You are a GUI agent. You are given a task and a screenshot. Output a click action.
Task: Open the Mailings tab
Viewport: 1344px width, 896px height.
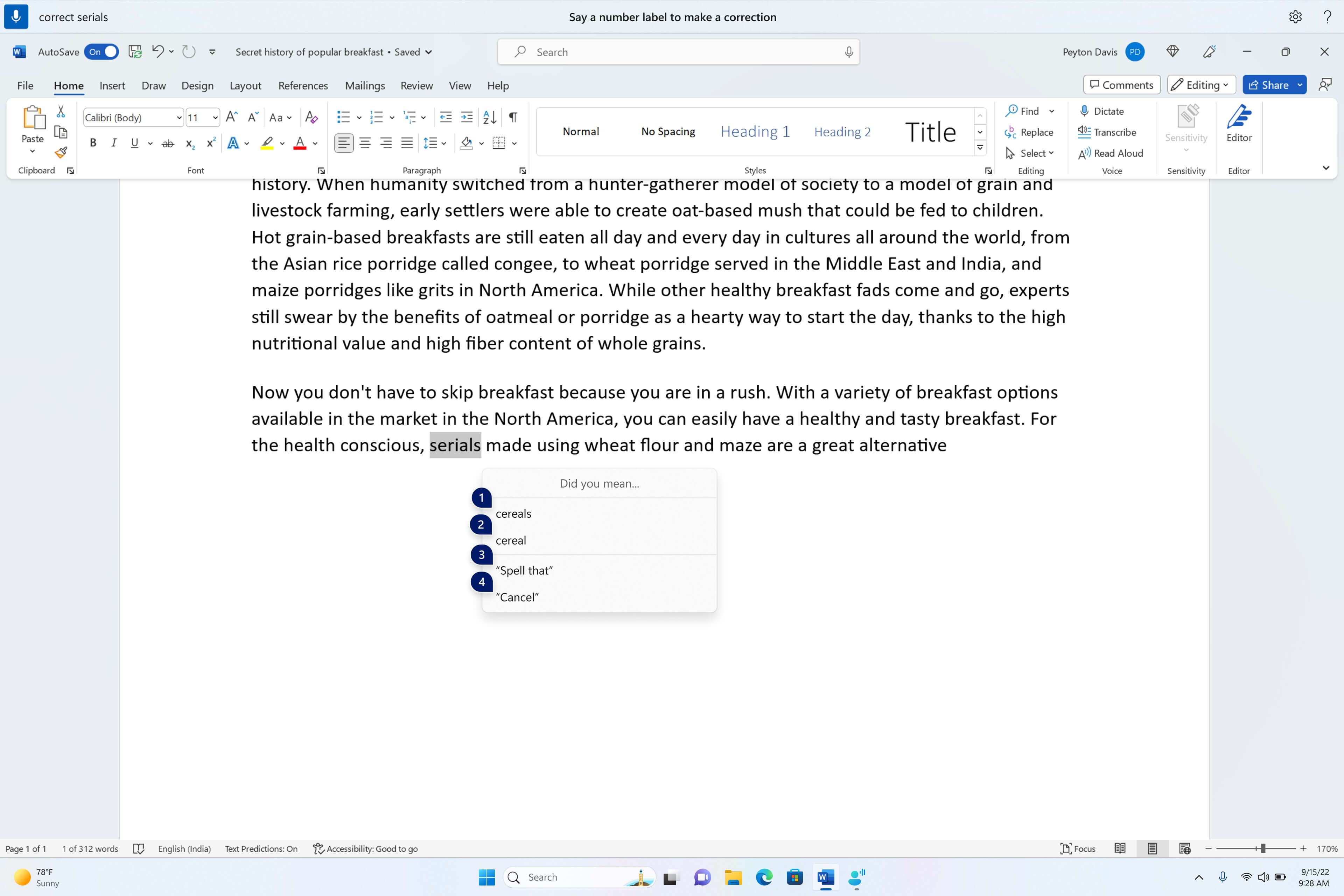click(x=365, y=86)
